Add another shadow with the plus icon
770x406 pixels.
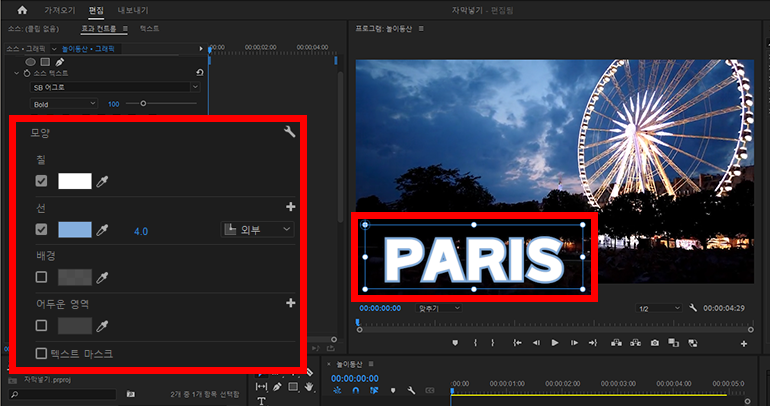point(291,303)
